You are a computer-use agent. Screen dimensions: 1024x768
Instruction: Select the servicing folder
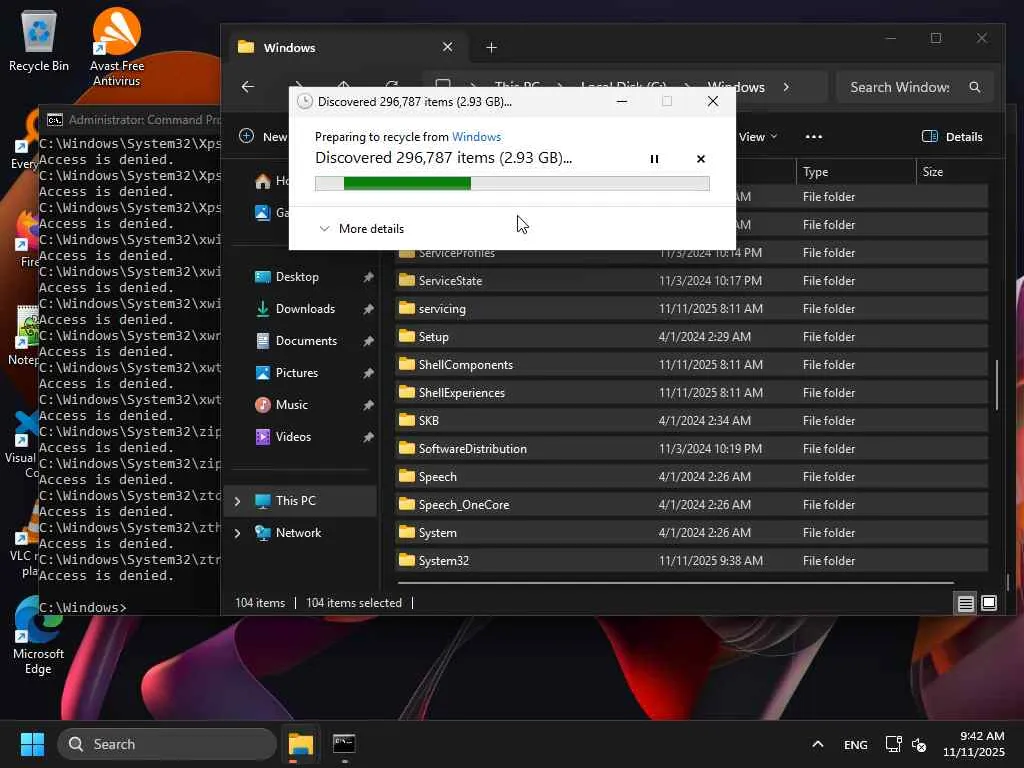[691, 309]
